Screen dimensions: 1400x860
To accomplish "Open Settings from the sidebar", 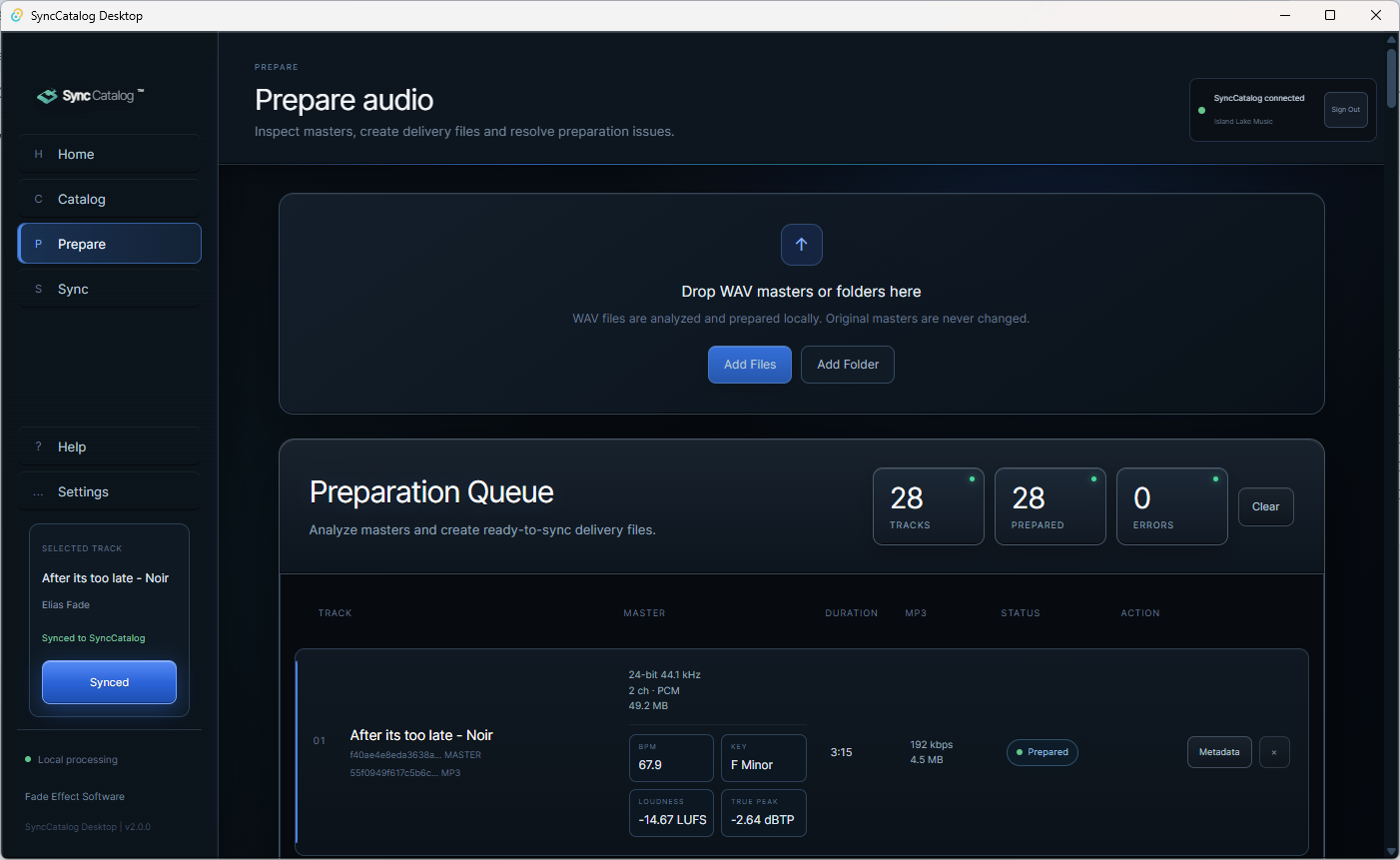I will [x=109, y=491].
